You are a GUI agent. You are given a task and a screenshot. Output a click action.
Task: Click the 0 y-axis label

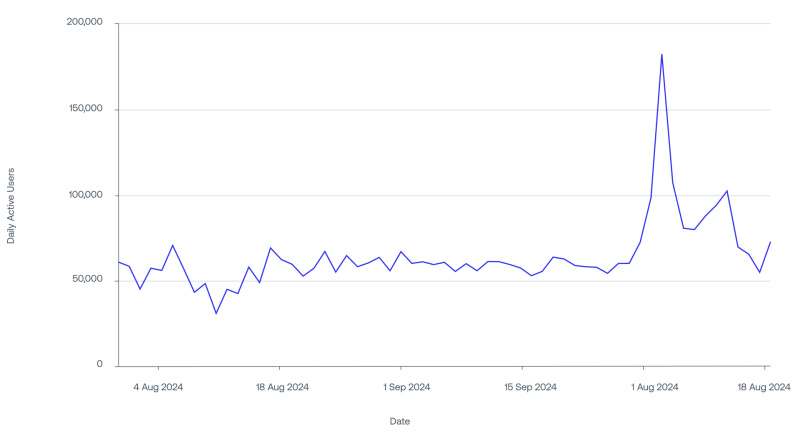tap(99, 364)
